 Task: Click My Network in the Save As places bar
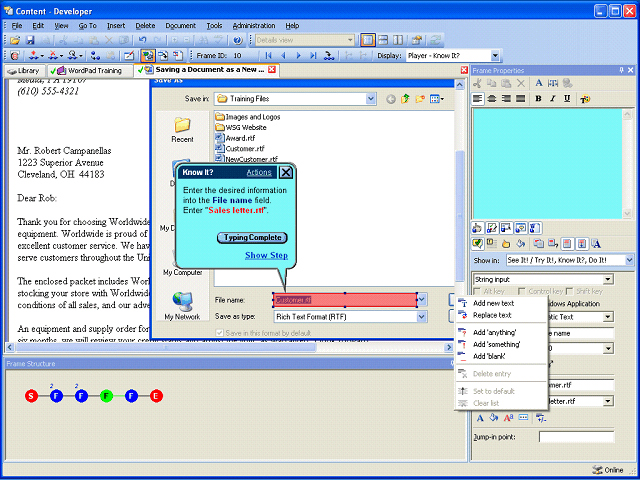point(182,306)
